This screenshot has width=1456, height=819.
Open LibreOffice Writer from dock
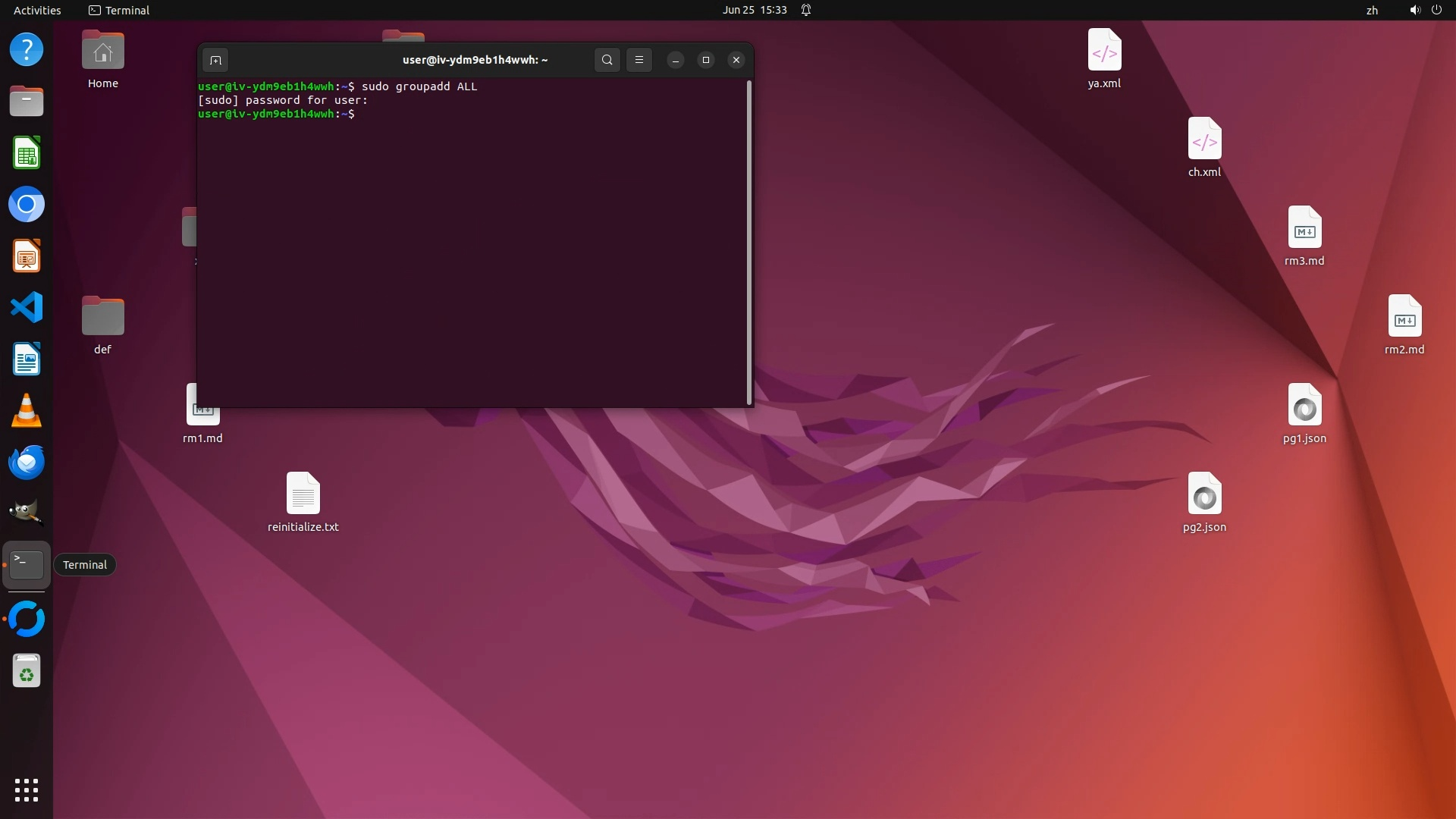pyautogui.click(x=27, y=359)
